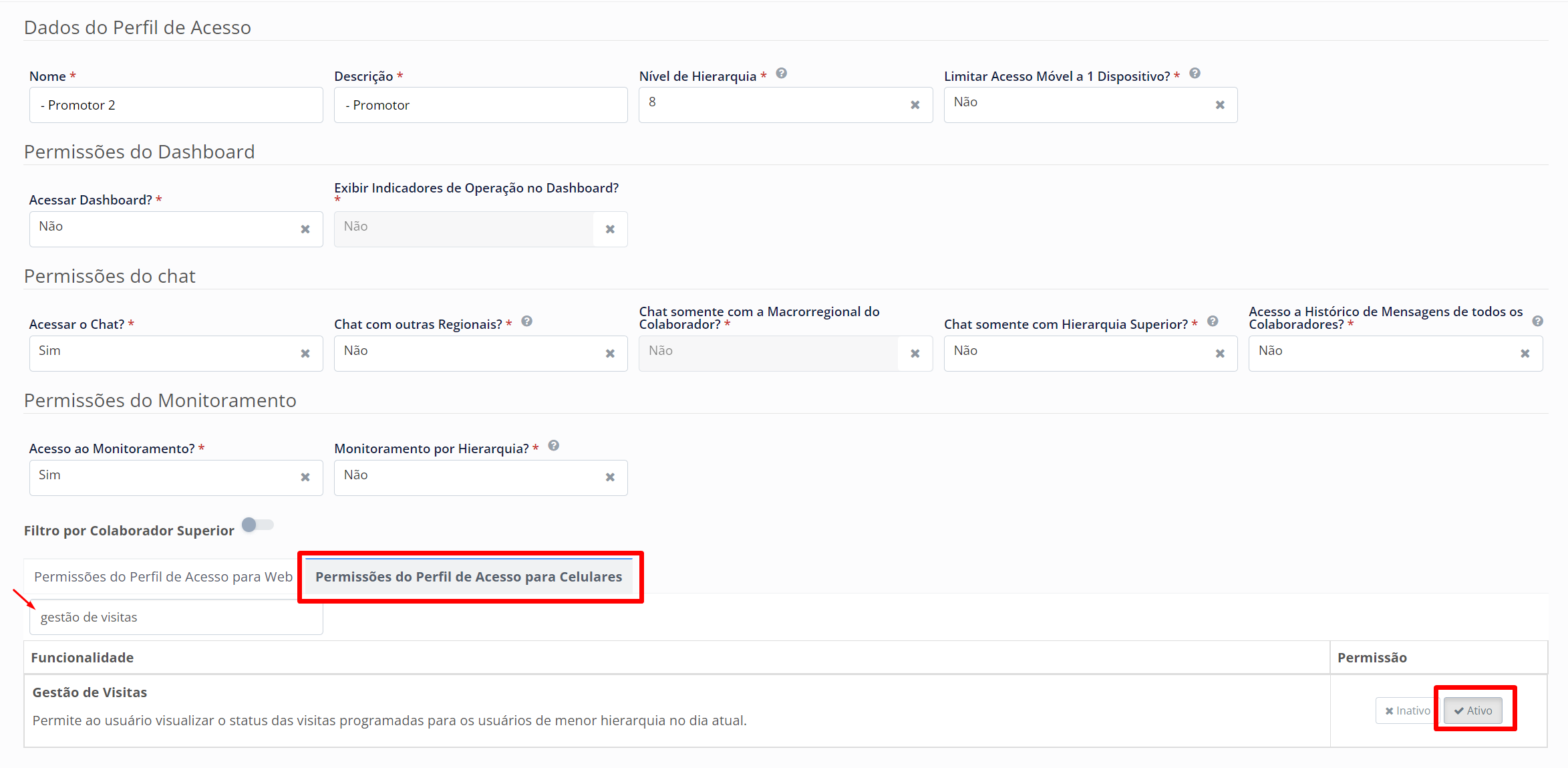Click help icon beside Limitar Acesso Móvel
Image resolution: width=1568 pixels, height=768 pixels.
click(1195, 74)
